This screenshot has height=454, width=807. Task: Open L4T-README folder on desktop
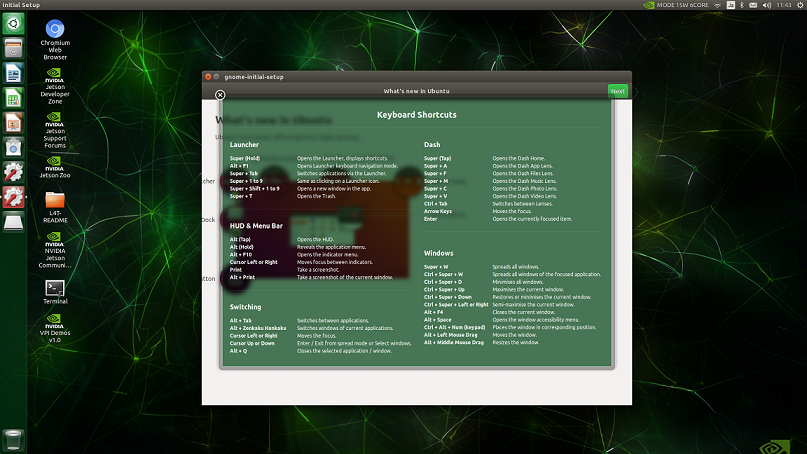tap(55, 207)
